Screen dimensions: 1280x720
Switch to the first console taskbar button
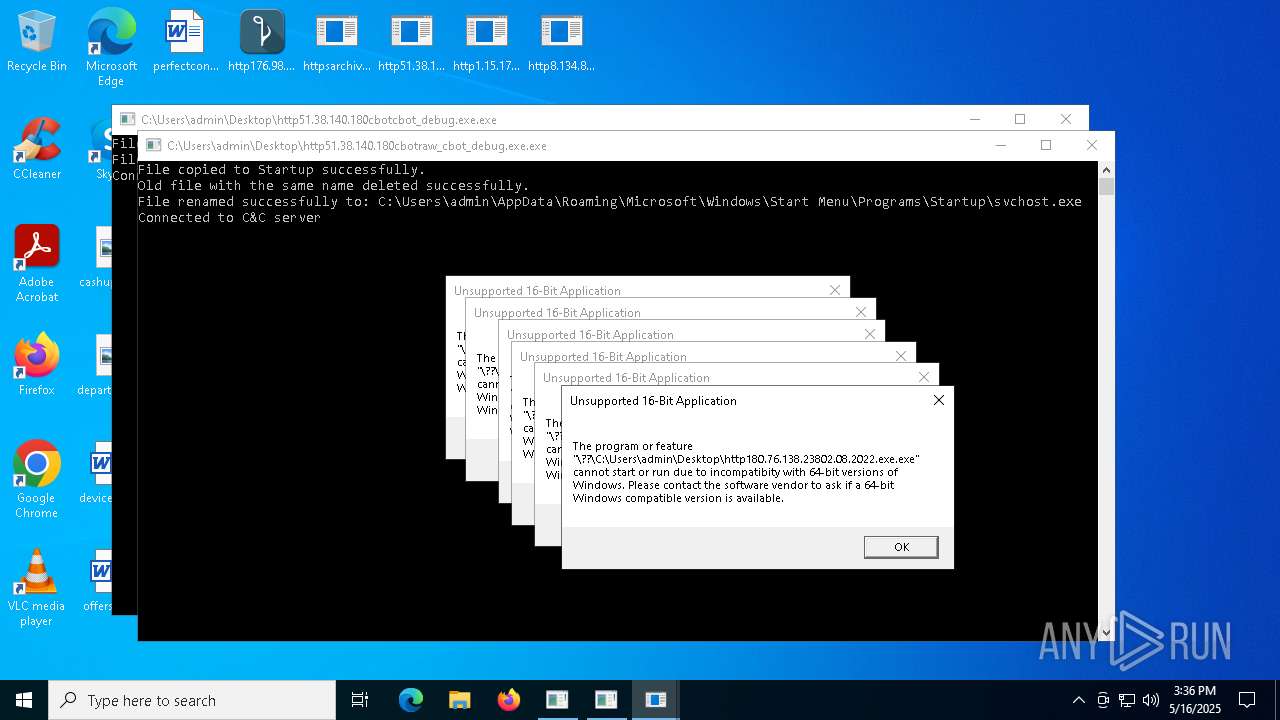pyautogui.click(x=557, y=700)
